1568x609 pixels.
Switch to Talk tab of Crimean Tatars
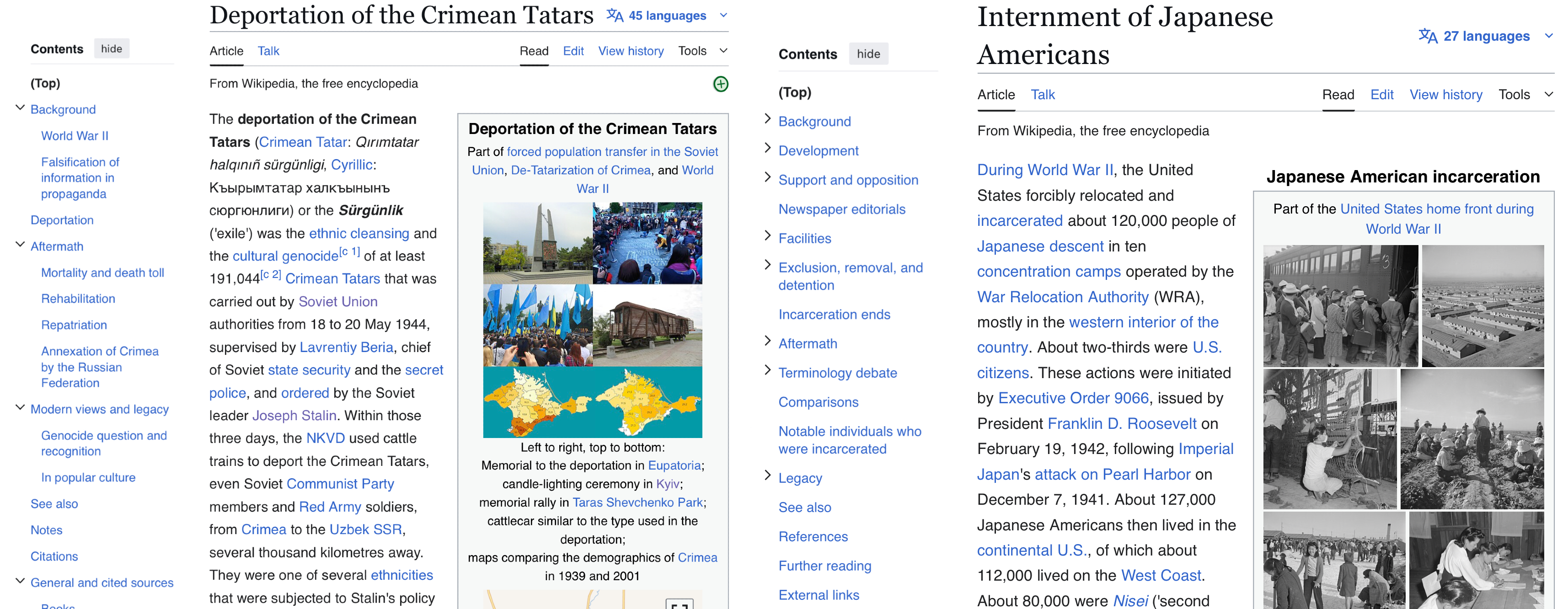tap(268, 51)
